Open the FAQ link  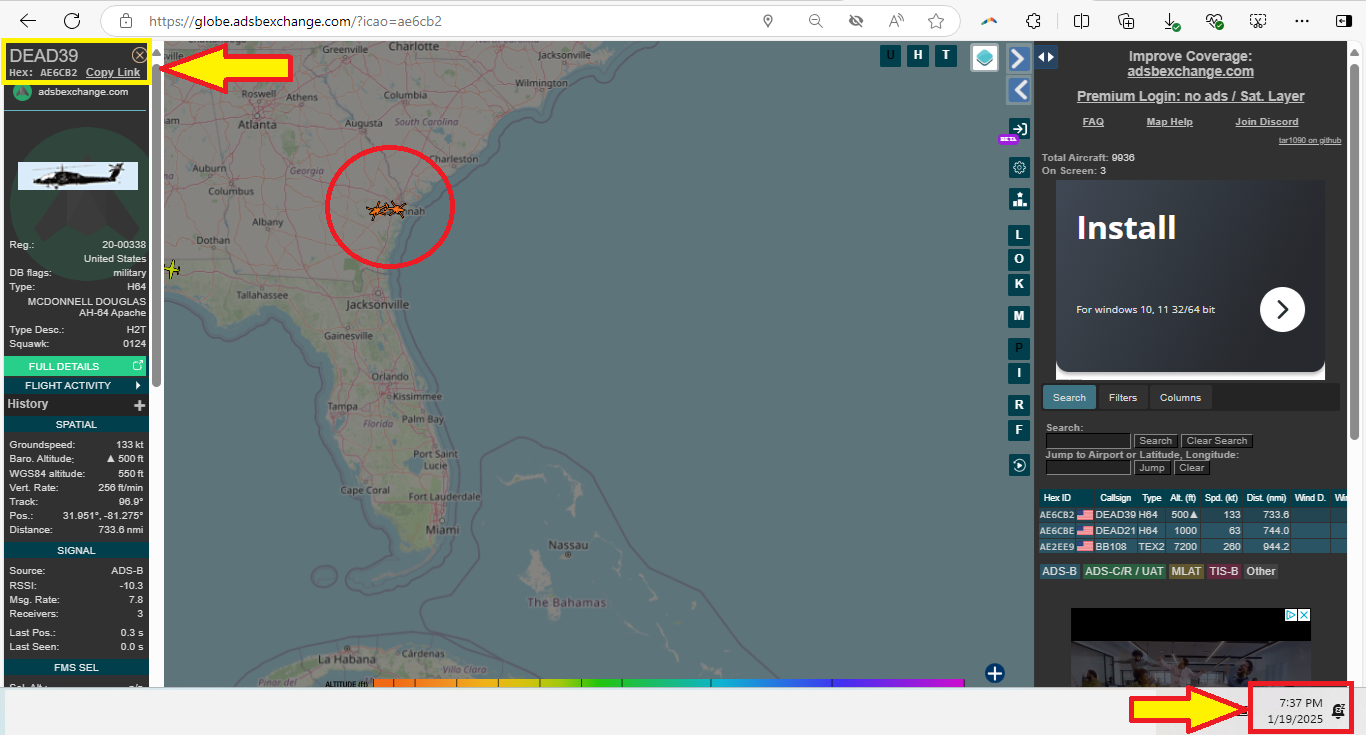[1093, 122]
